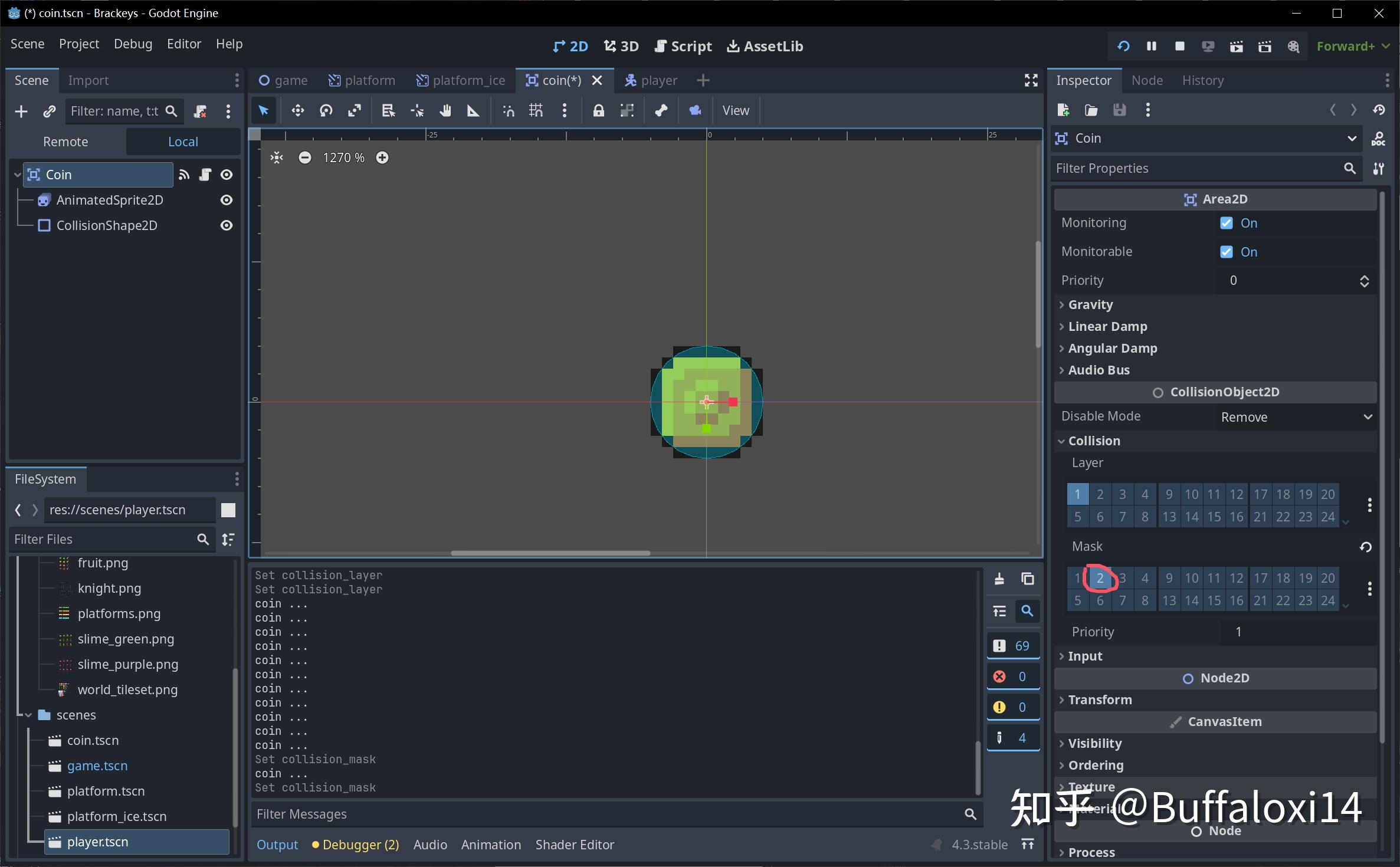Enable collision mask bit 4
This screenshot has height=867, width=1400.
(1145, 578)
